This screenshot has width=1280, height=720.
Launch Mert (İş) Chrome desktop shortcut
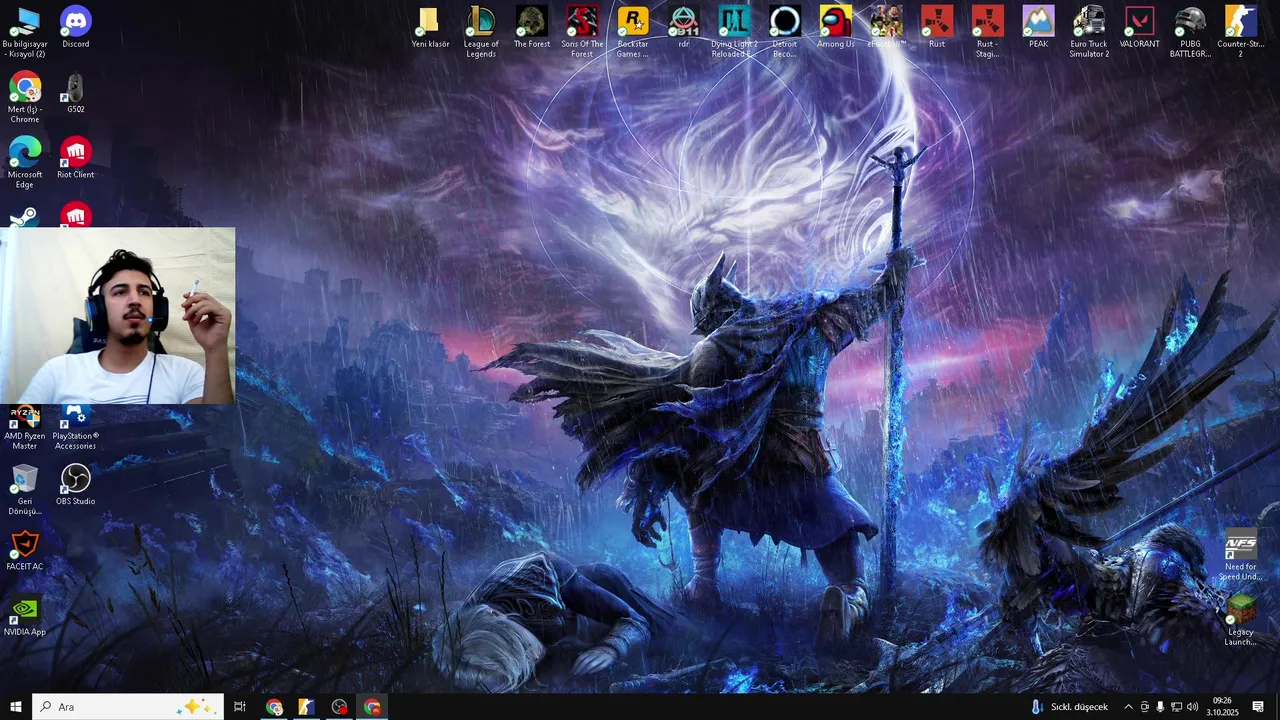[25, 97]
